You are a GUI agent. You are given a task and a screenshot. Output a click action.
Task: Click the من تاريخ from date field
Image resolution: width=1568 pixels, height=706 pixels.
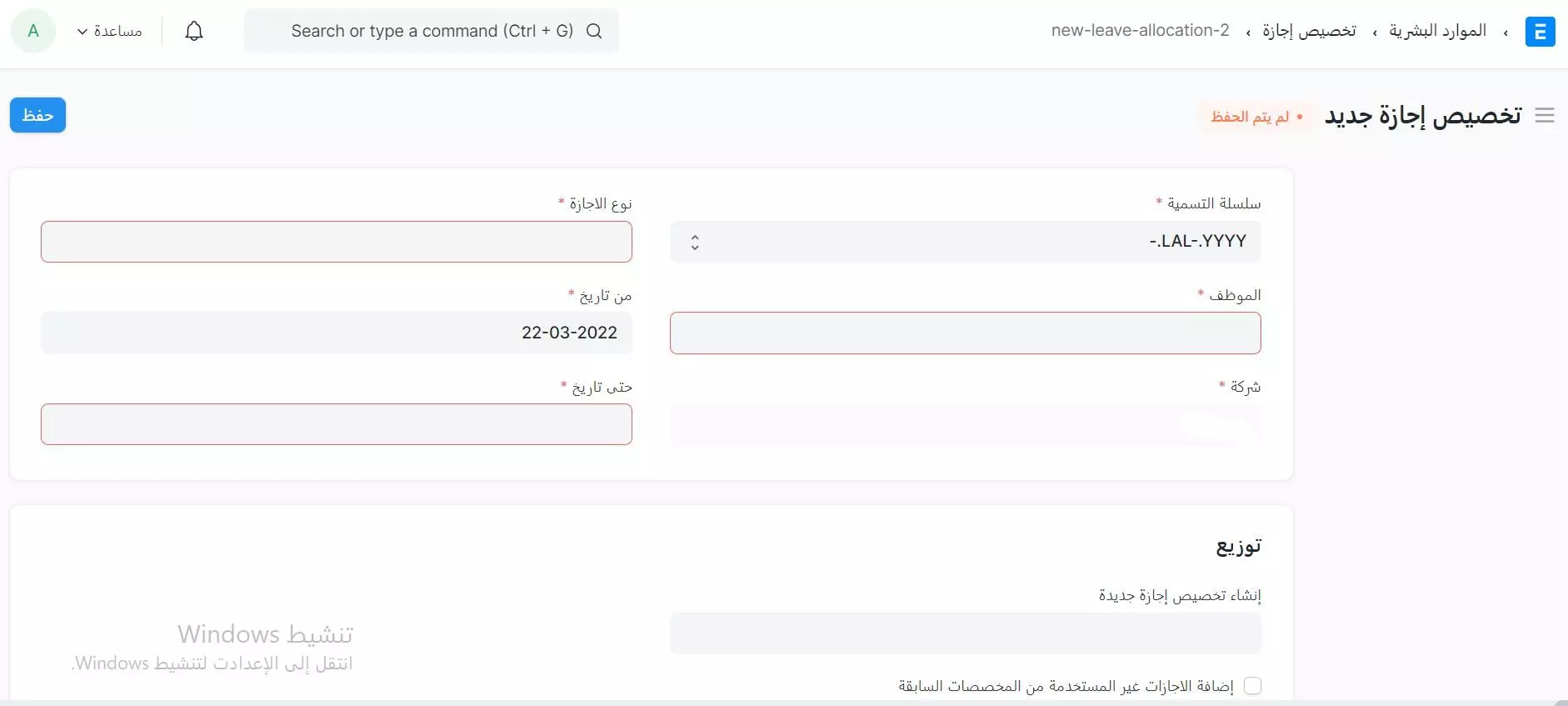(337, 333)
